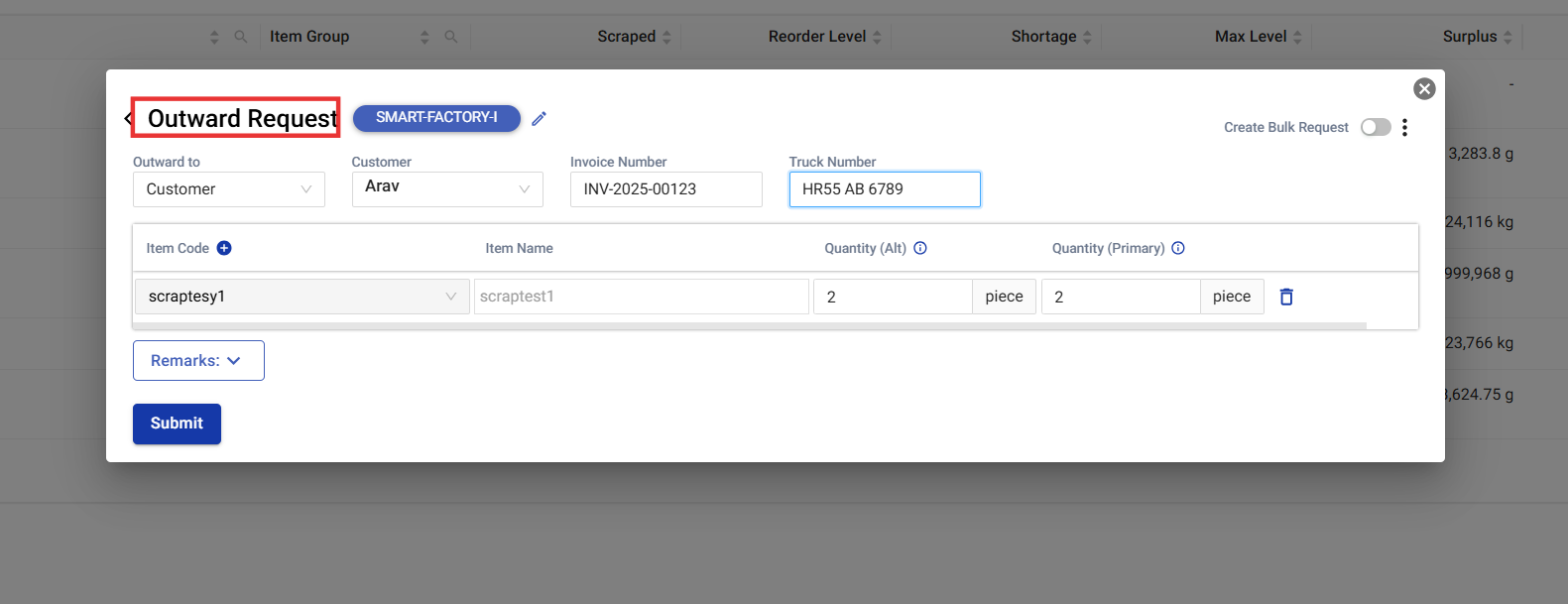Expand the Remarks section
The width and height of the screenshot is (1568, 604).
[x=198, y=361]
